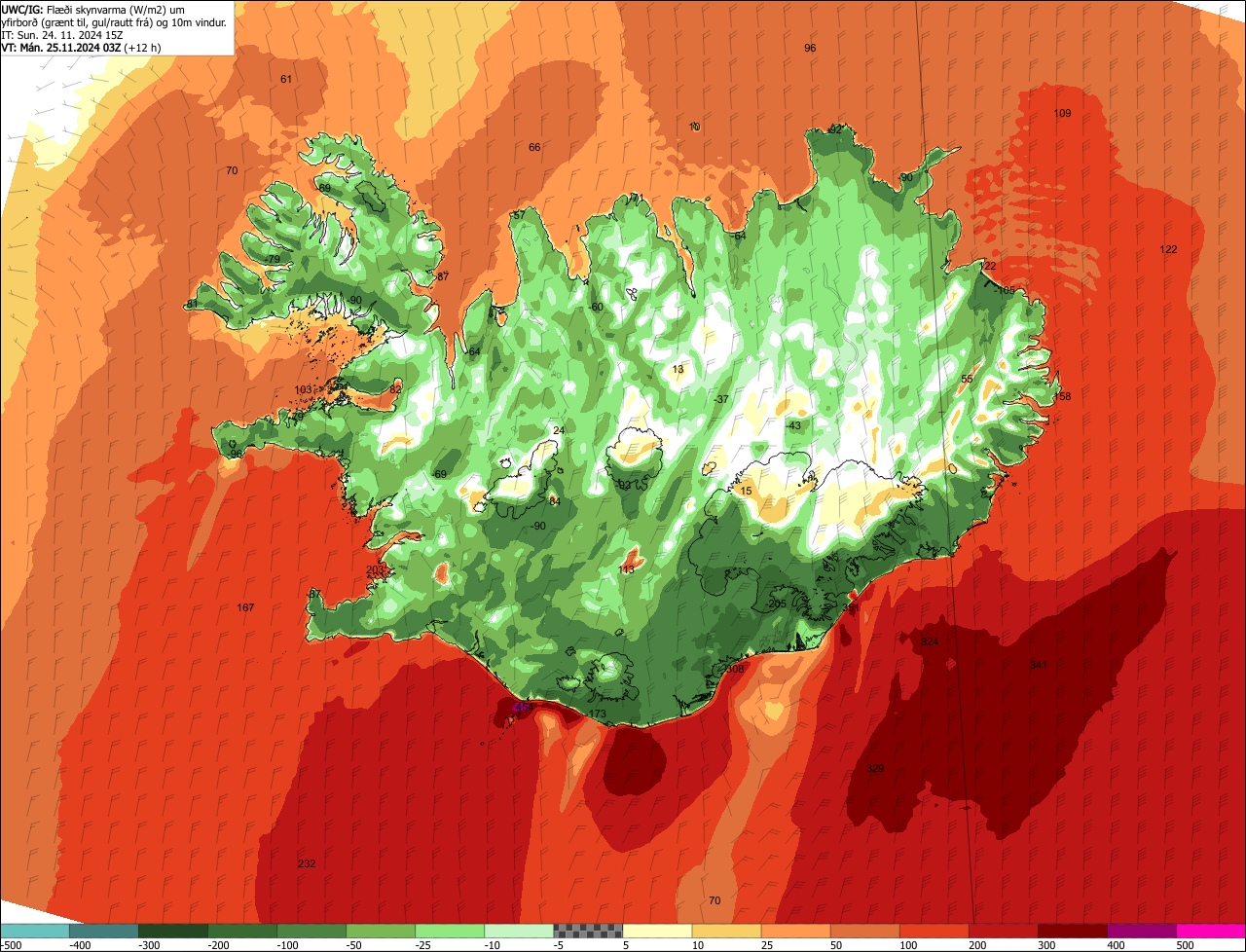Click the flux value 329 south of Iceland
Image resolution: width=1246 pixels, height=952 pixels.
tap(875, 768)
